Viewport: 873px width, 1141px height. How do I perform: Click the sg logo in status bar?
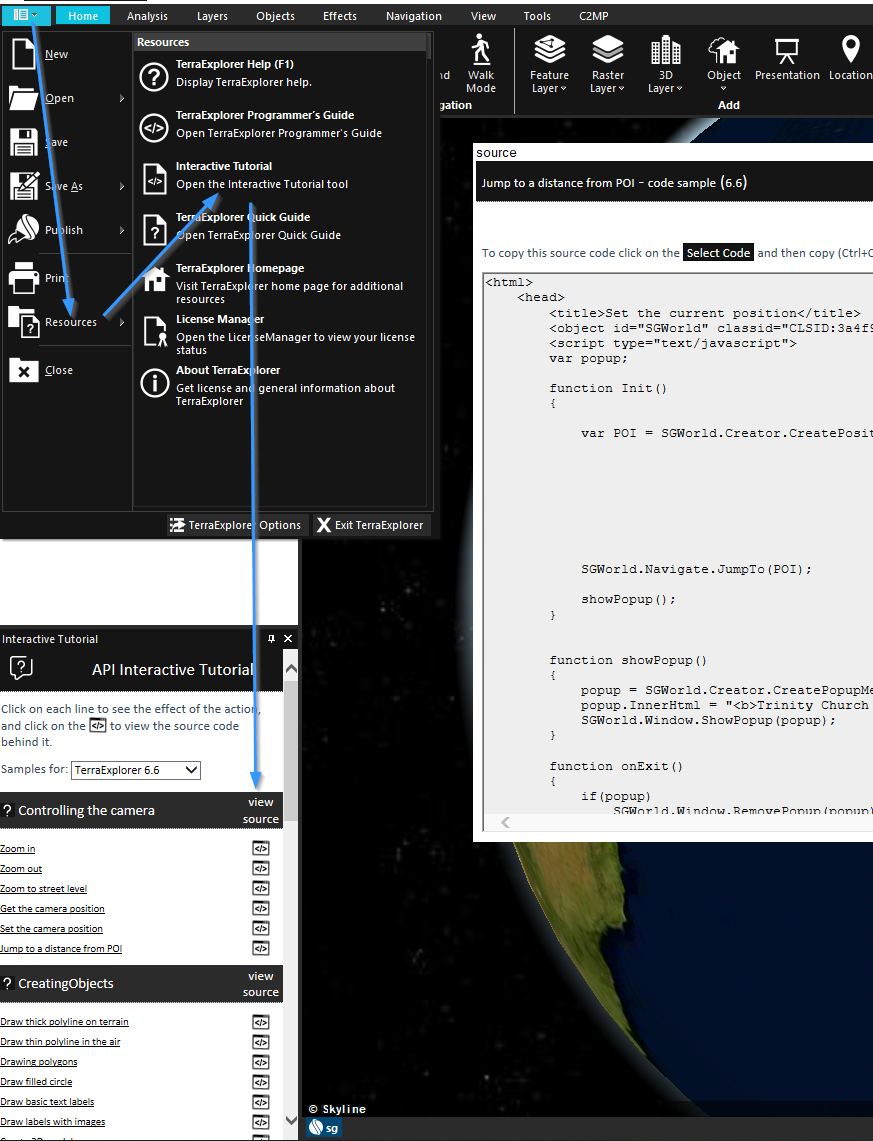pyautogui.click(x=324, y=1128)
